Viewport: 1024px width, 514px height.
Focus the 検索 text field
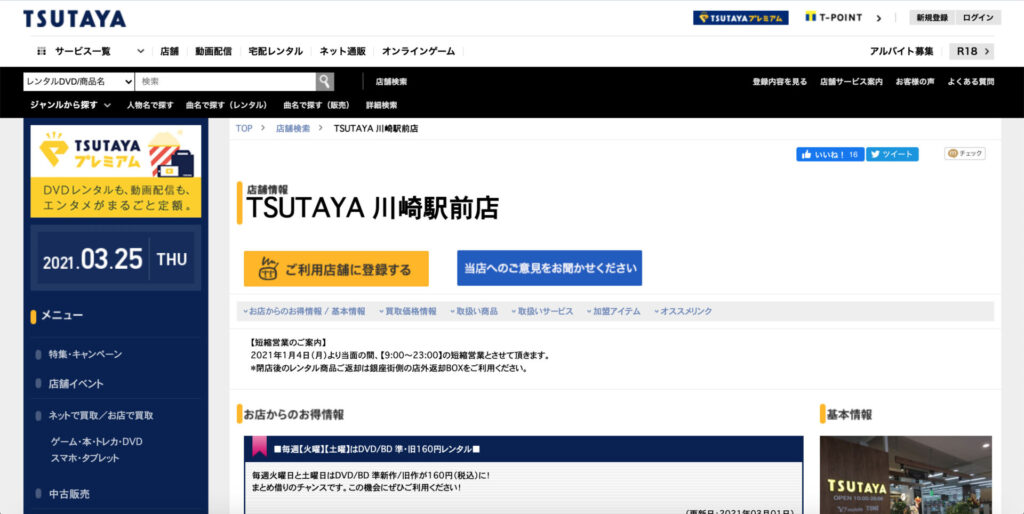[225, 82]
